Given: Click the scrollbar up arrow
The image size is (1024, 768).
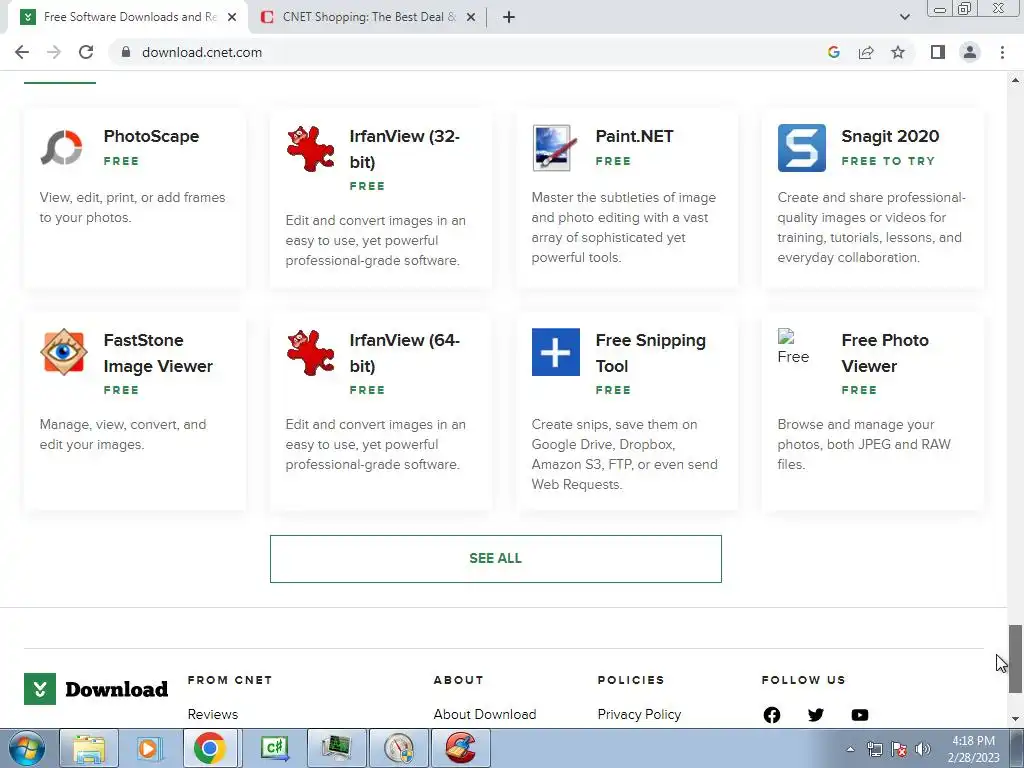Looking at the screenshot, I should coord(1015,80).
